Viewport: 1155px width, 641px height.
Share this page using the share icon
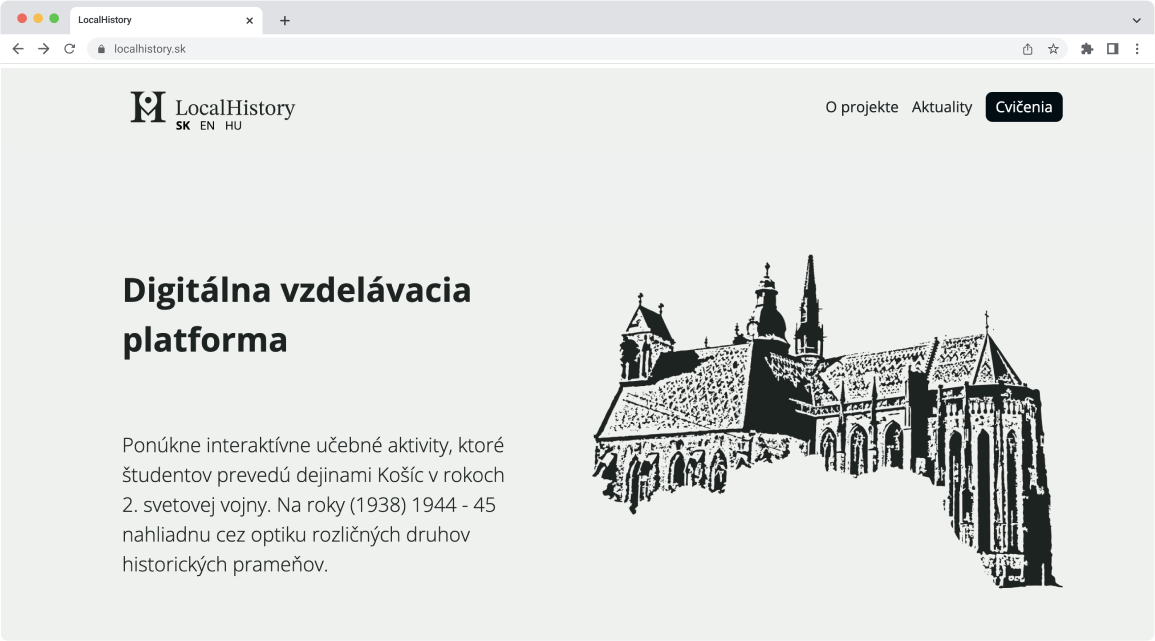(1027, 49)
